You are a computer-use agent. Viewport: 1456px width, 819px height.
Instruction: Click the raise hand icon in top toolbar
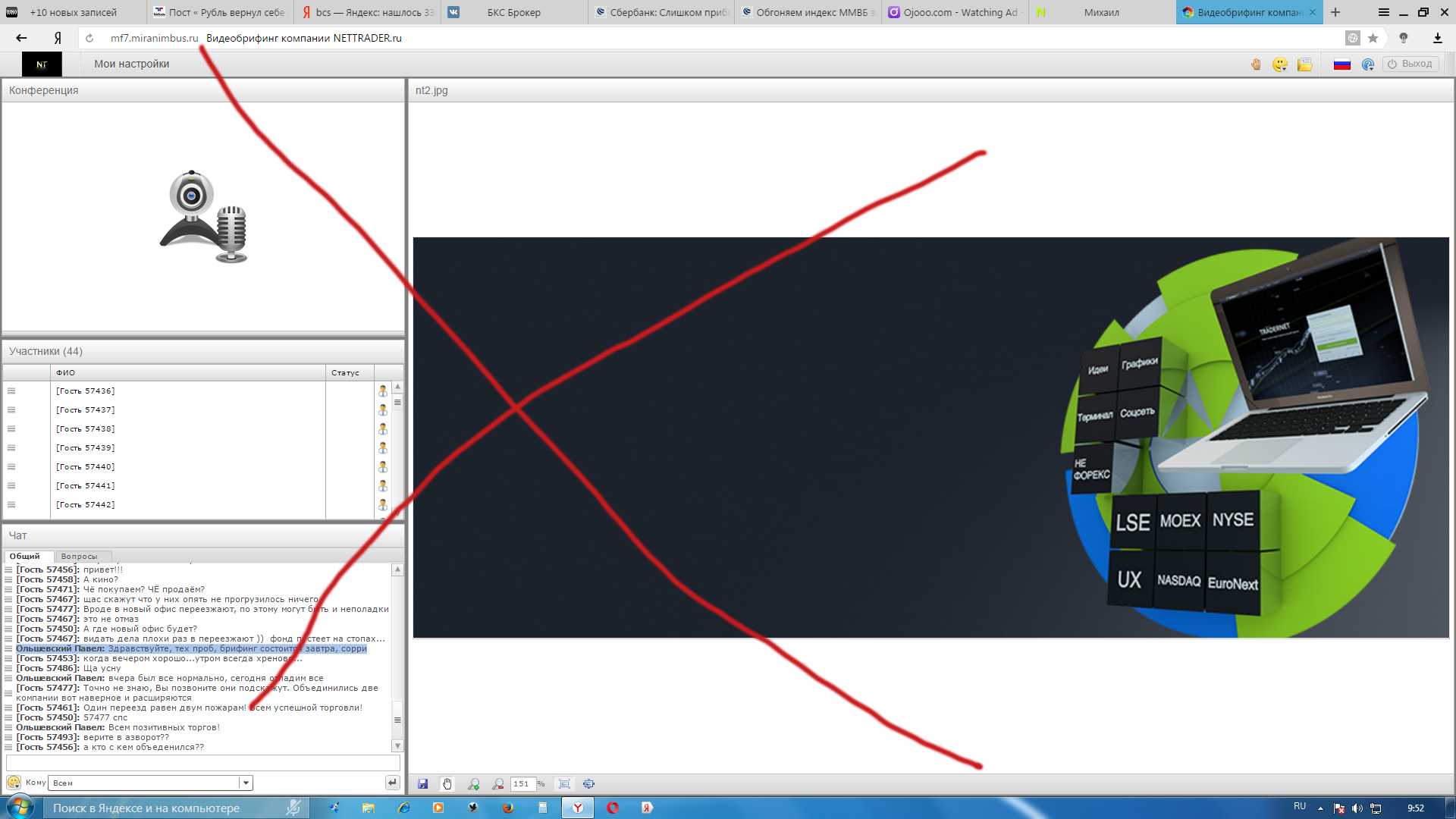[1256, 64]
